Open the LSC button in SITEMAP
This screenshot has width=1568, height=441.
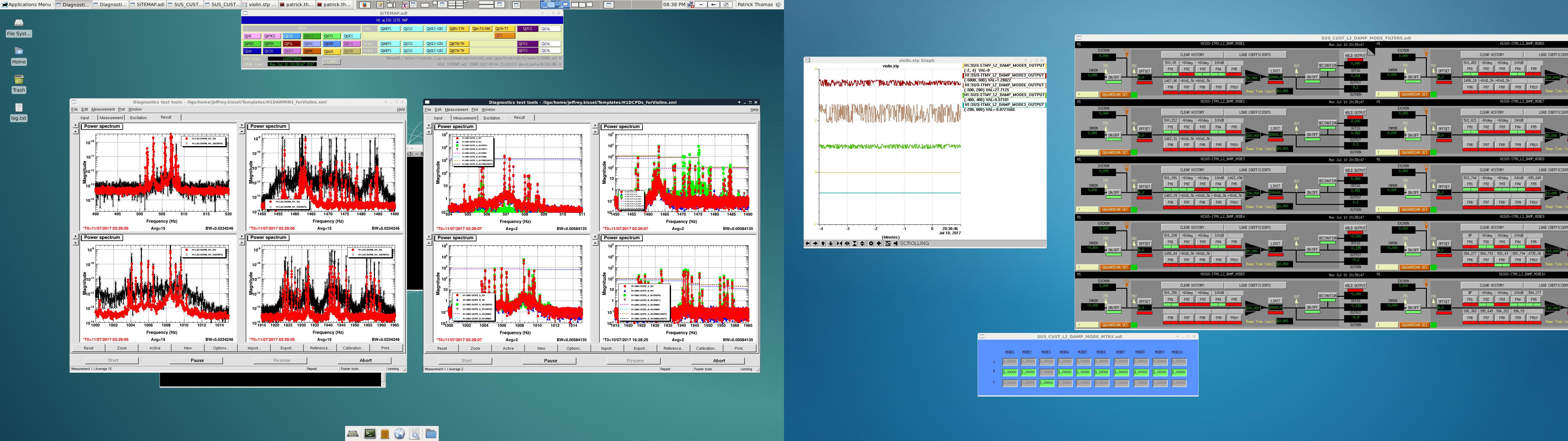click(292, 36)
